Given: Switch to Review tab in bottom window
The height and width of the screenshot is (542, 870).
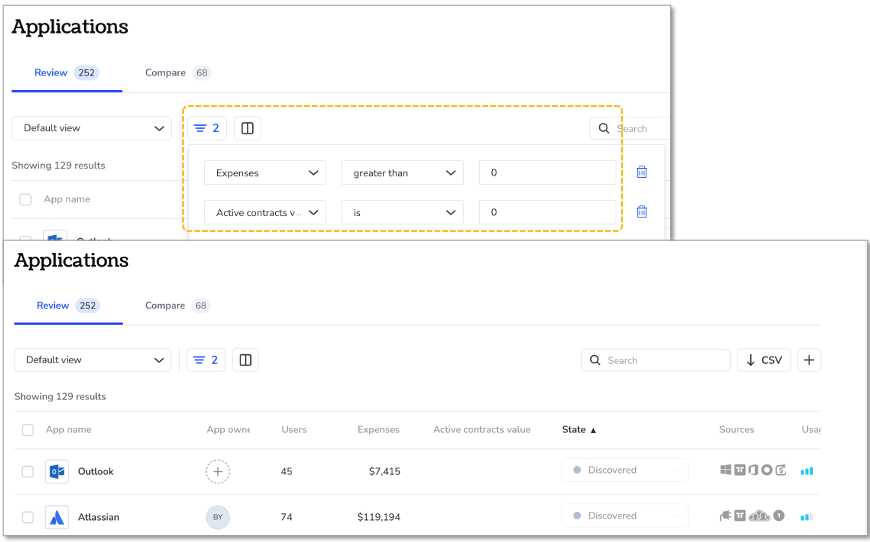Looking at the screenshot, I should [68, 306].
